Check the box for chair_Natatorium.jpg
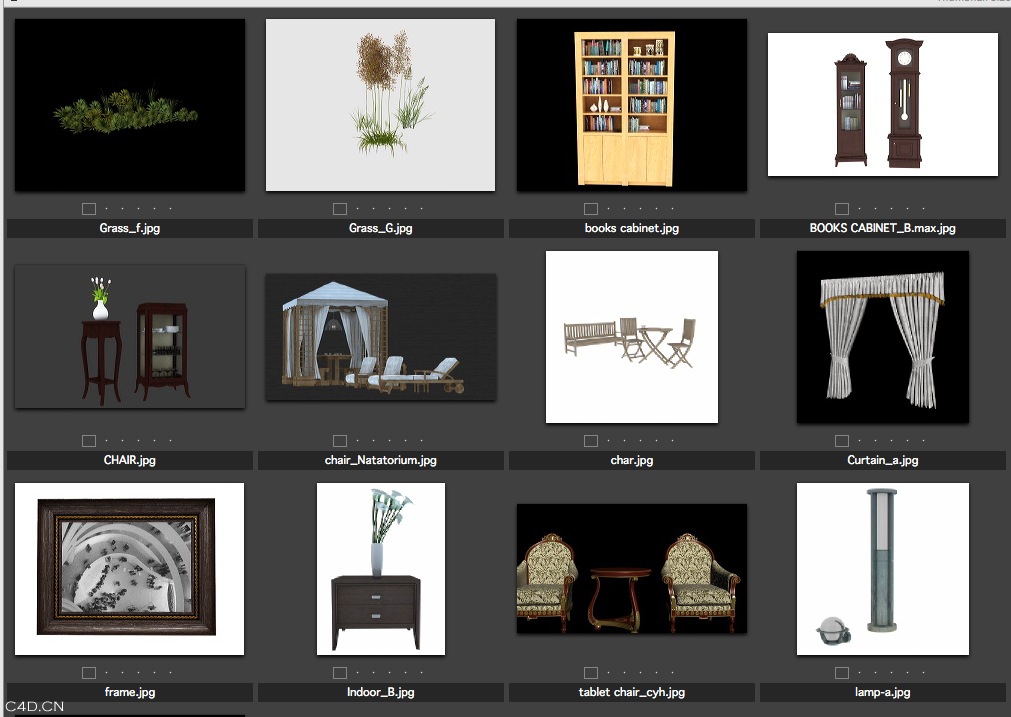 pyautogui.click(x=340, y=441)
